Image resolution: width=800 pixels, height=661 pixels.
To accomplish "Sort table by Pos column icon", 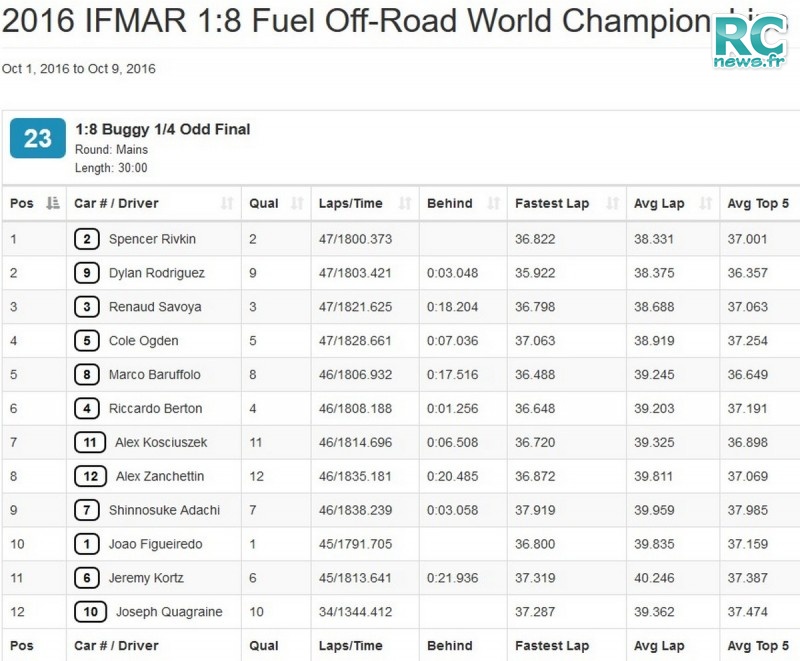I will [53, 204].
